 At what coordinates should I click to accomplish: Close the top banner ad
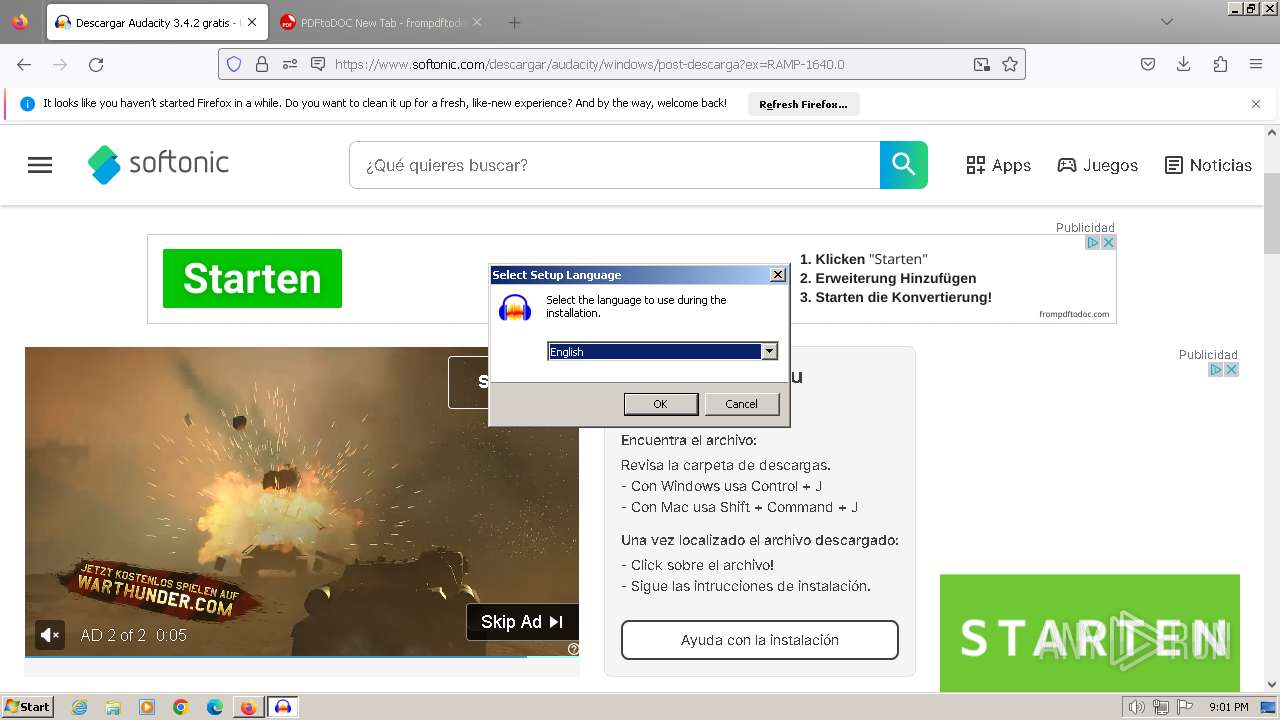(x=1108, y=242)
